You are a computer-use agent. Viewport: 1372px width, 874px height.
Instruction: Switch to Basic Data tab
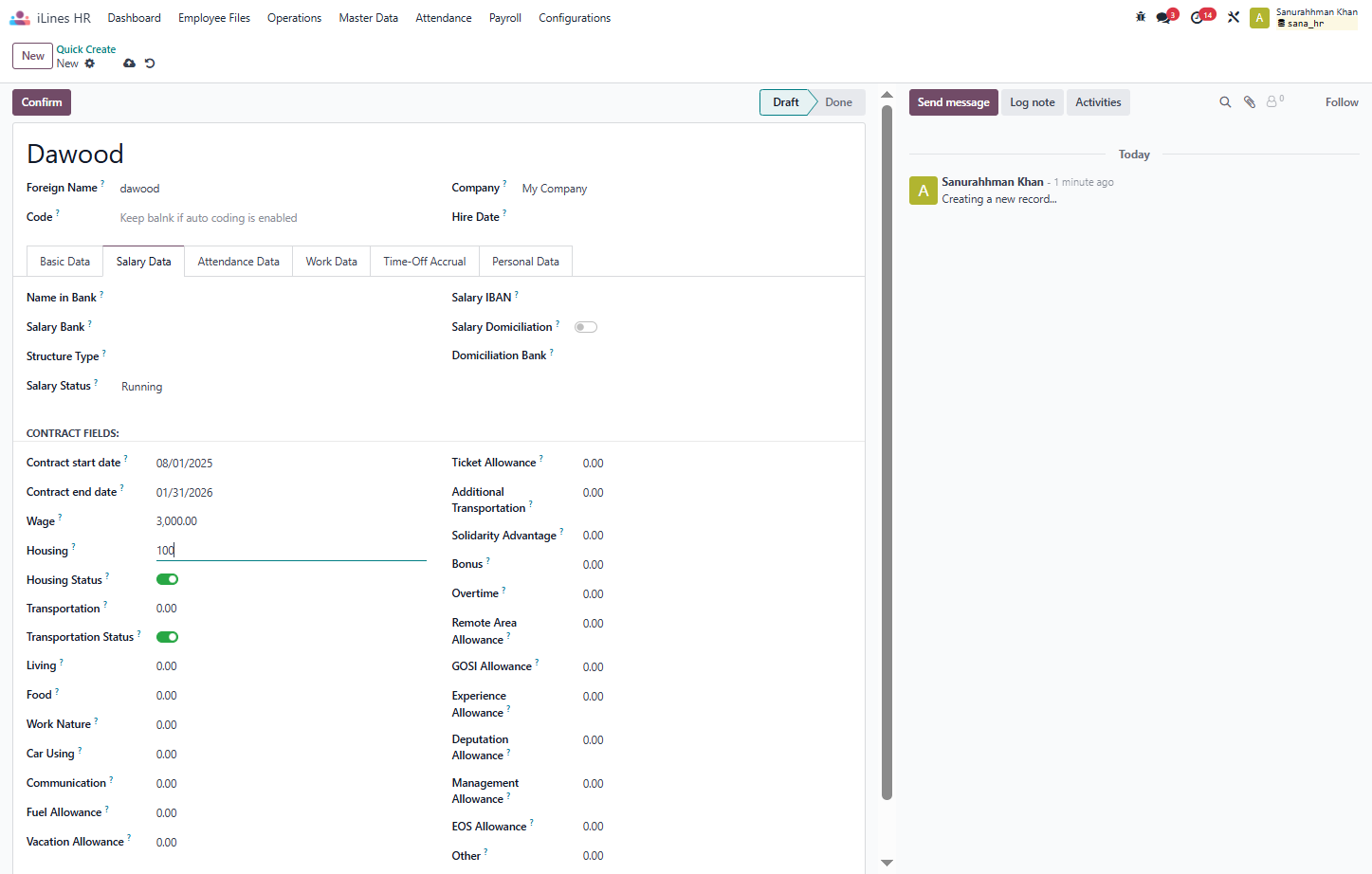pyautogui.click(x=64, y=262)
